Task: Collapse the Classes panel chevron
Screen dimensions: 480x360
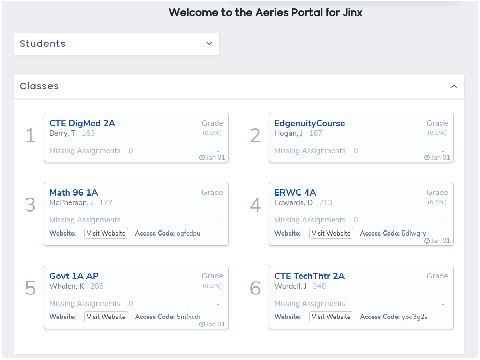Action: click(454, 86)
